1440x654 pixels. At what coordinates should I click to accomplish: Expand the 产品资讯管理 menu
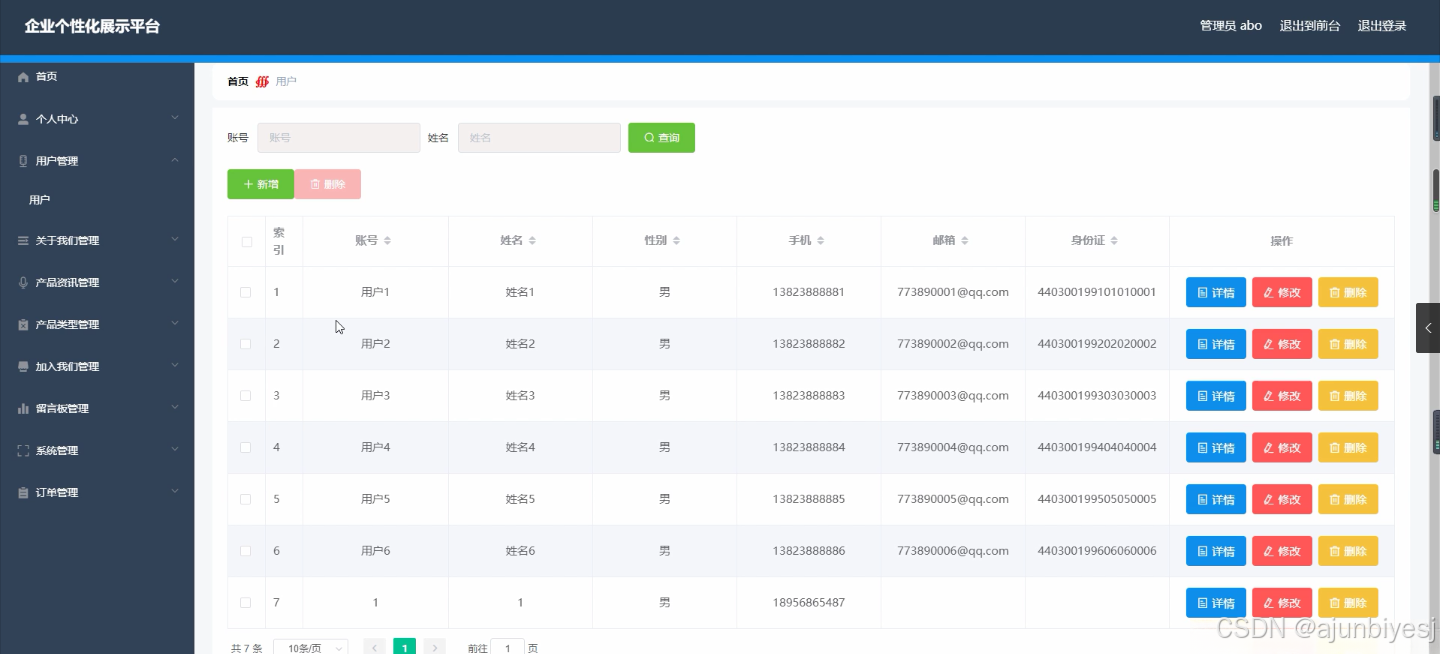(175, 282)
